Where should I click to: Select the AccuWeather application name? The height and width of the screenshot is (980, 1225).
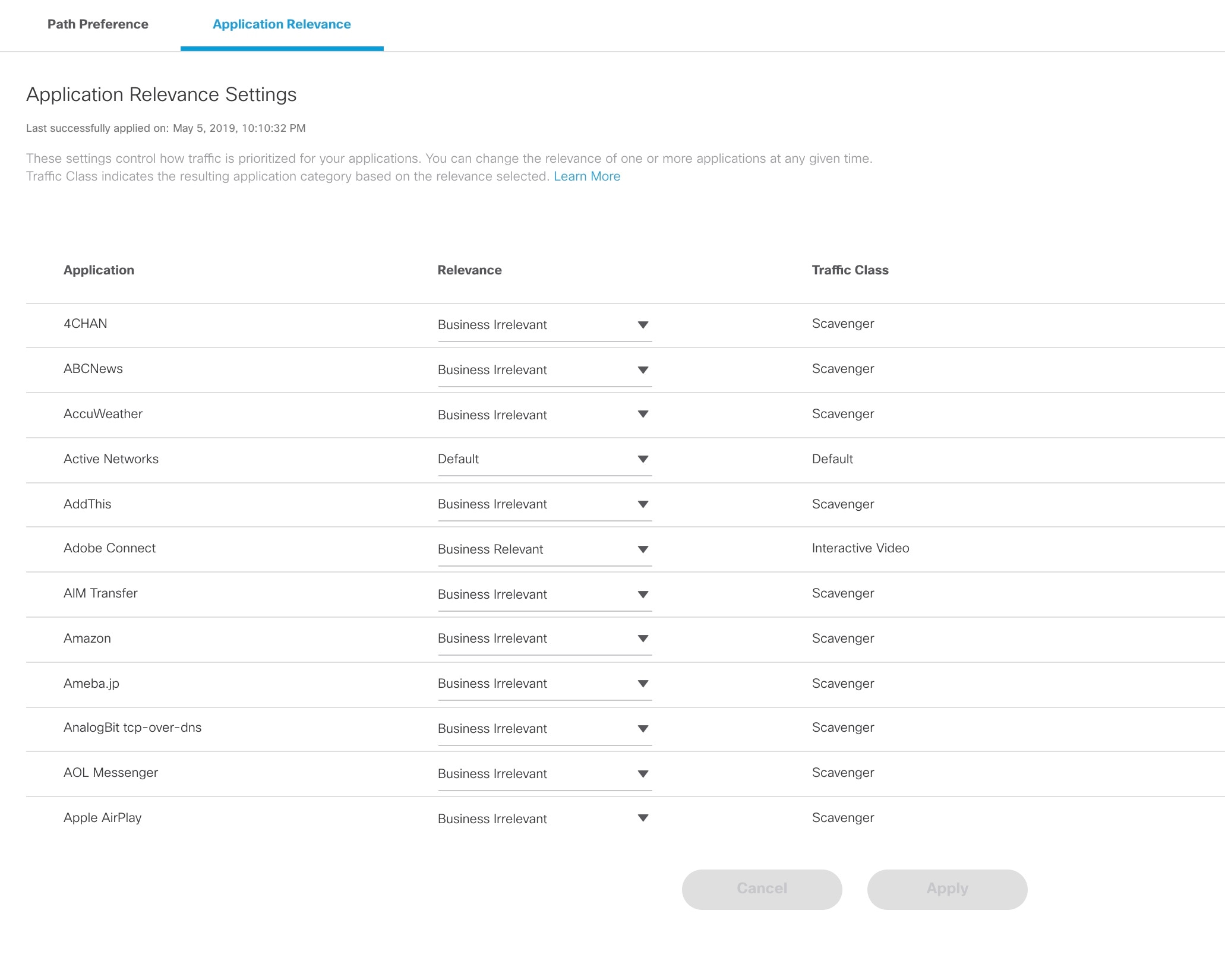pos(103,414)
